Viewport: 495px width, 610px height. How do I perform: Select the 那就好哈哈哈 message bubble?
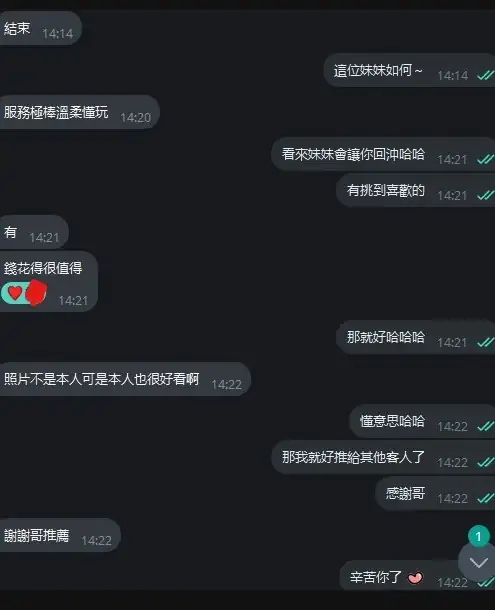pyautogui.click(x=416, y=337)
